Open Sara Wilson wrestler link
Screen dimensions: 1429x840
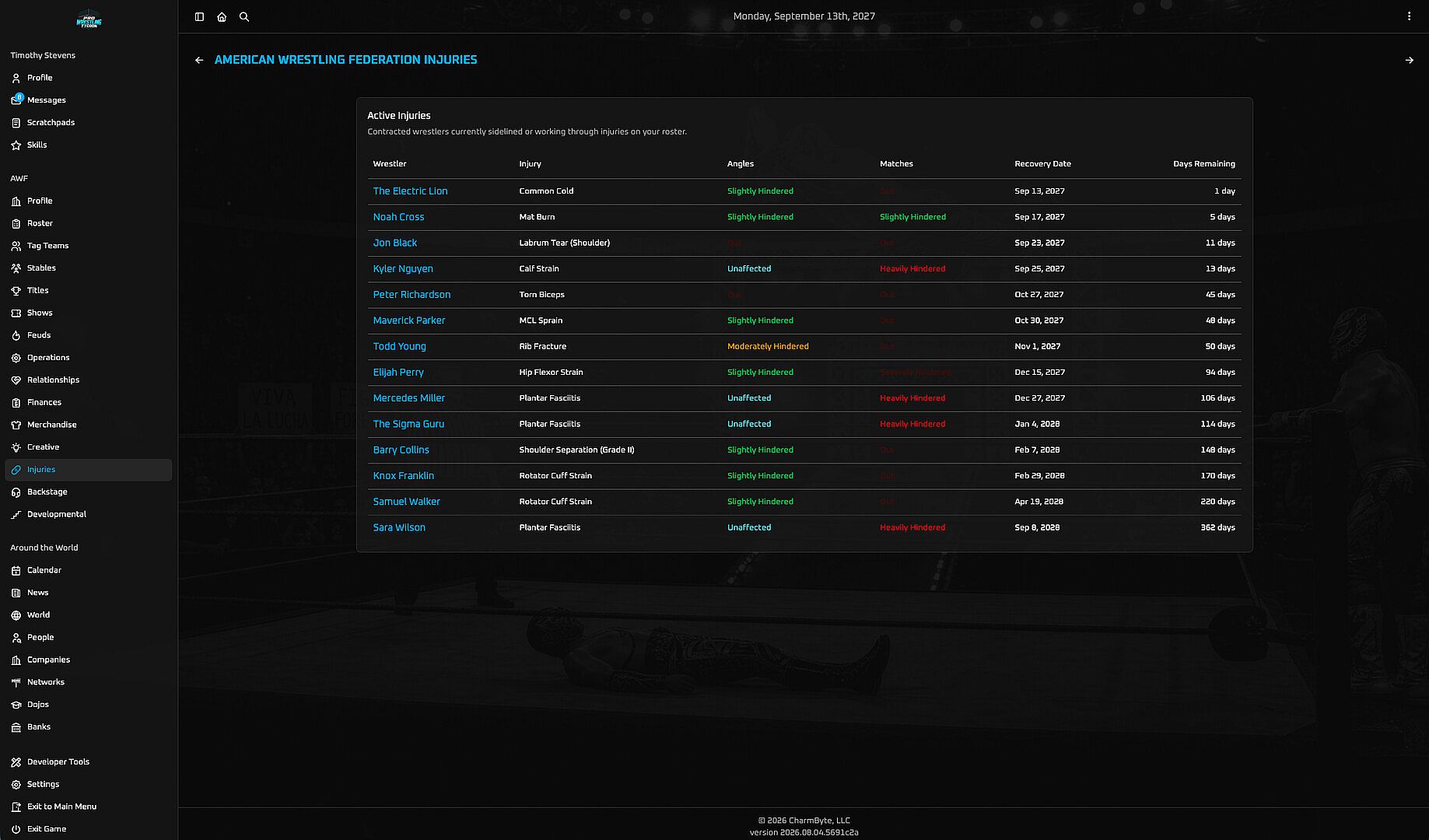pos(399,527)
